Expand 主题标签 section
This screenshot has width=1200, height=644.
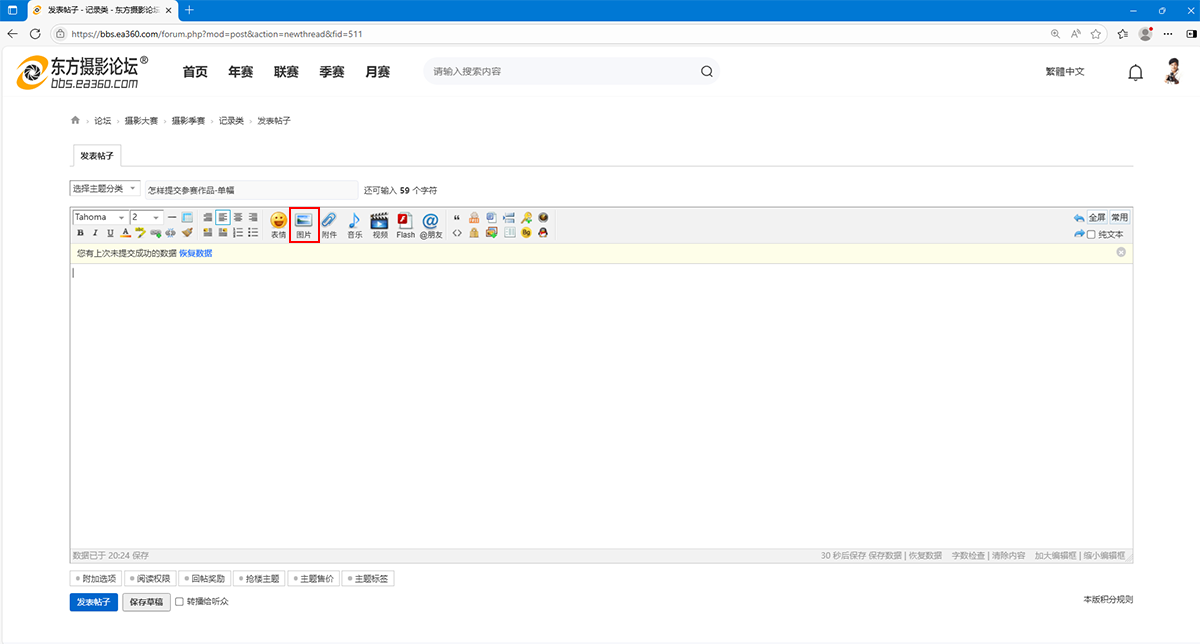368,578
